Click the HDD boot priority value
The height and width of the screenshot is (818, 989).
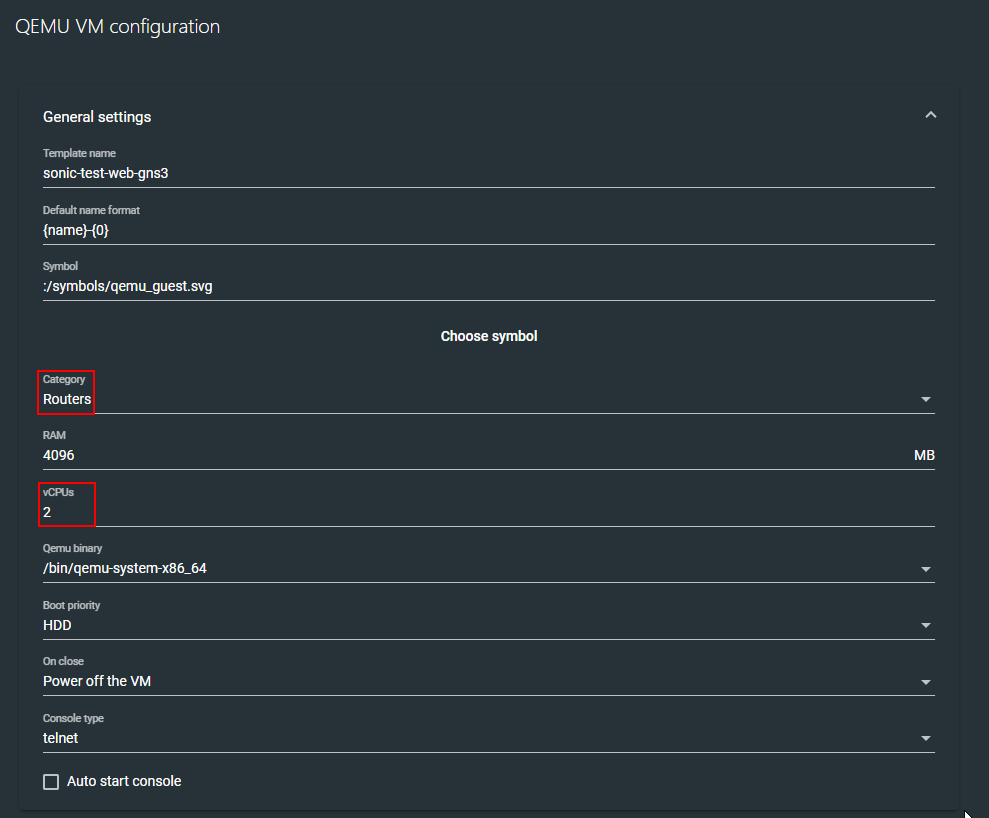click(57, 625)
